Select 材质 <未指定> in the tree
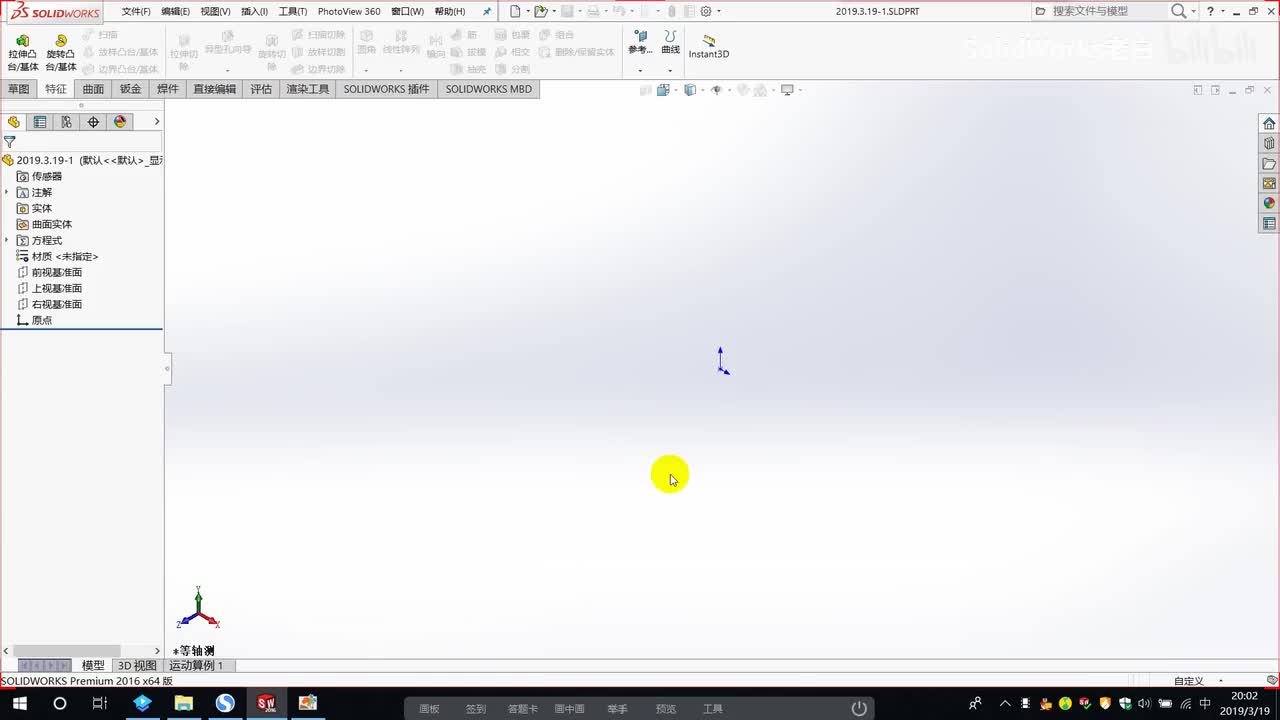Image resolution: width=1280 pixels, height=720 pixels. 57,256
